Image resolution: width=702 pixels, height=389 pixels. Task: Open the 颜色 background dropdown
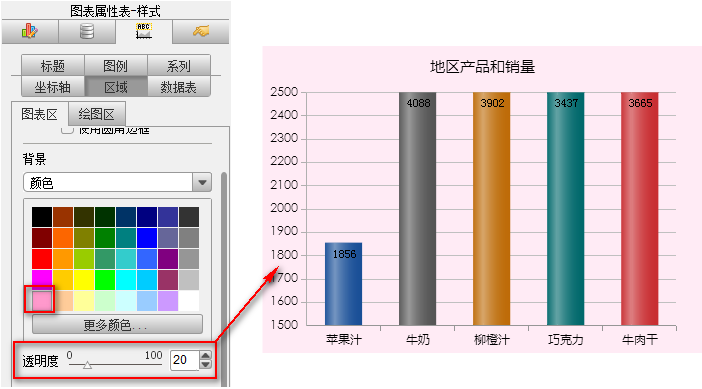117,183
